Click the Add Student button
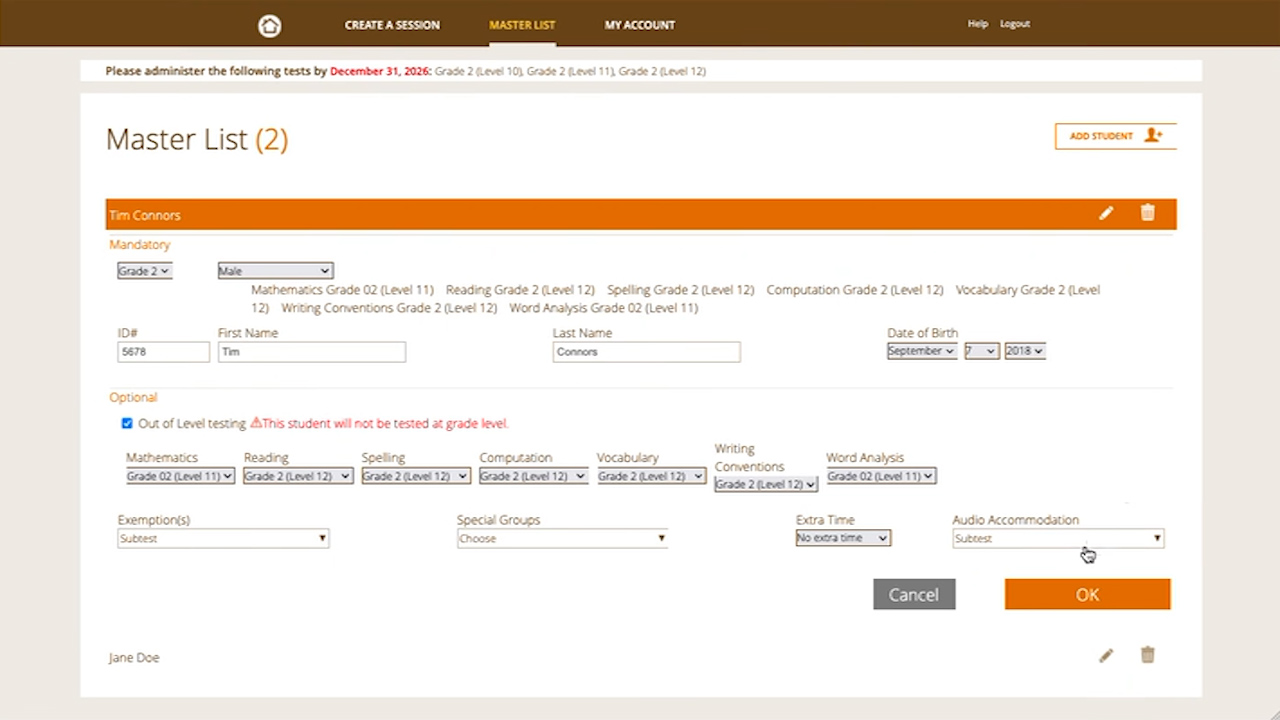The image size is (1280, 720). pos(1115,136)
